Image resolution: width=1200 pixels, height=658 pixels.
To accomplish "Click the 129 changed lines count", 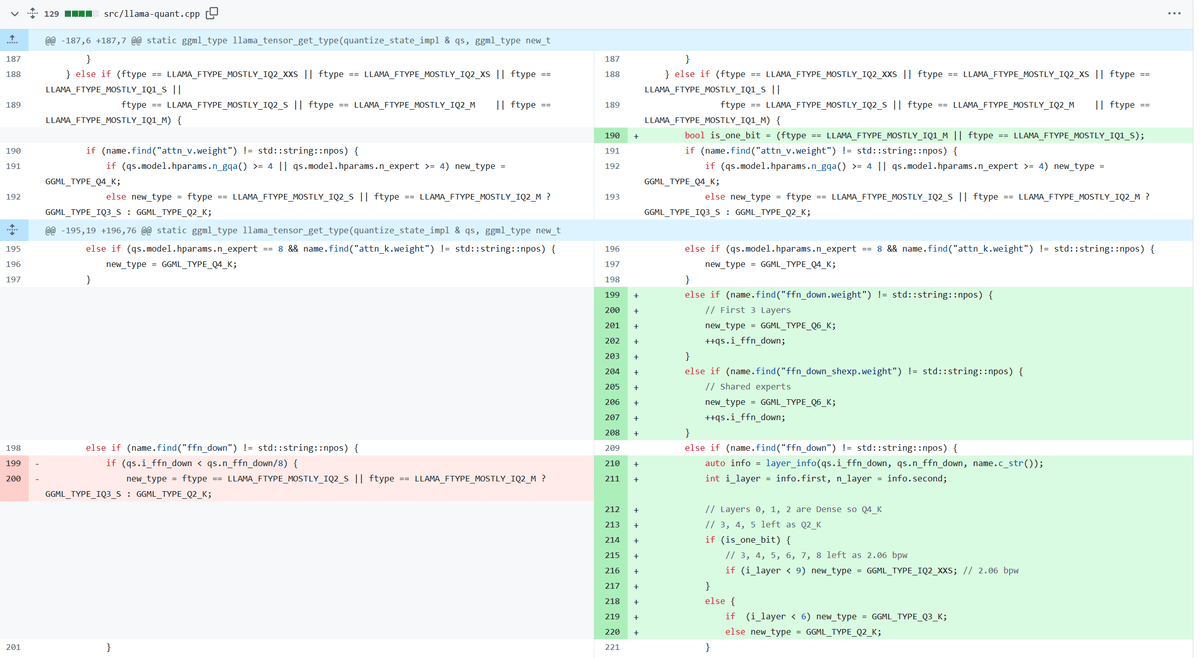I will [52, 14].
